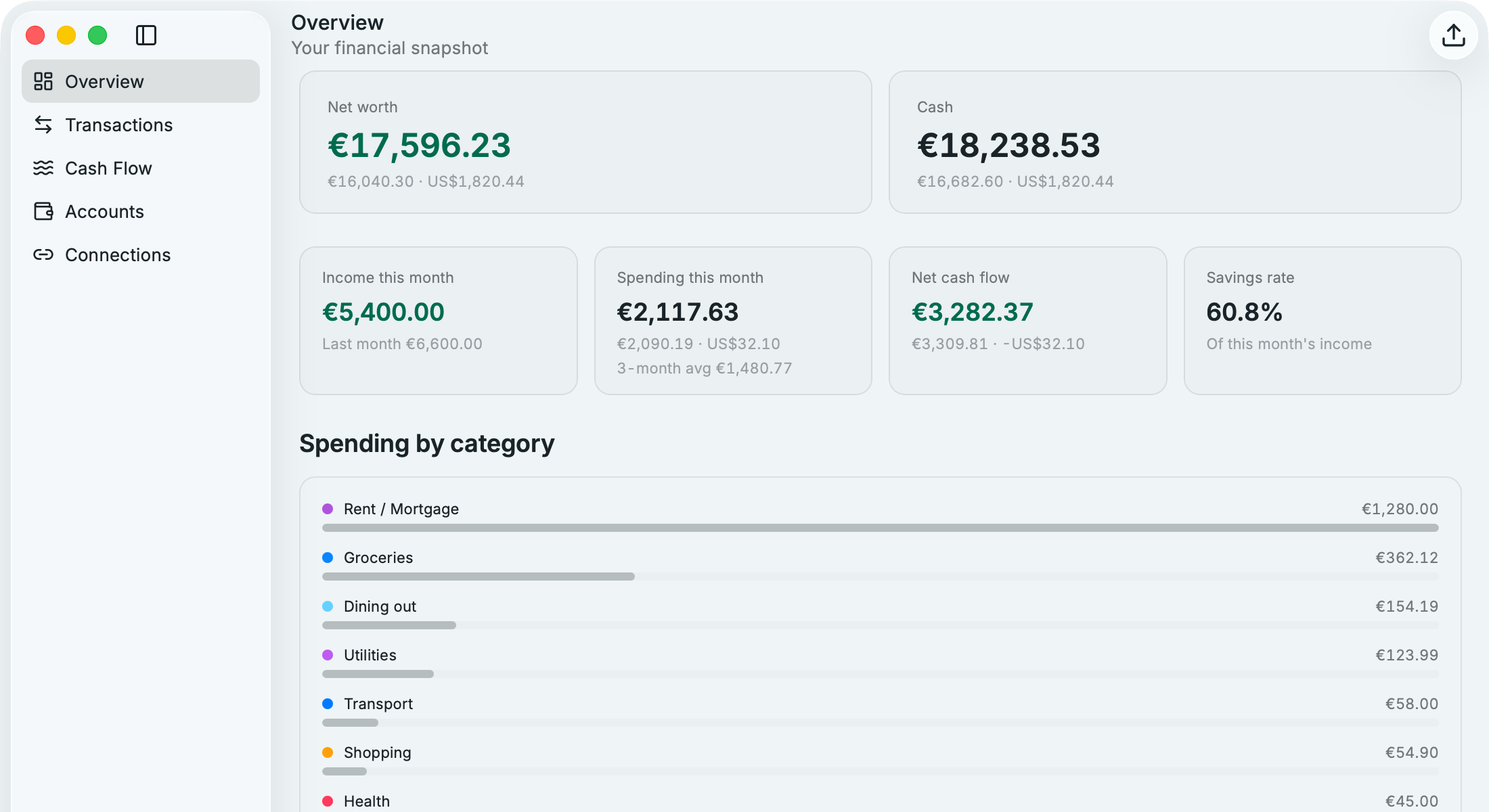Click the Groceries category label
1489x812 pixels.
378,558
